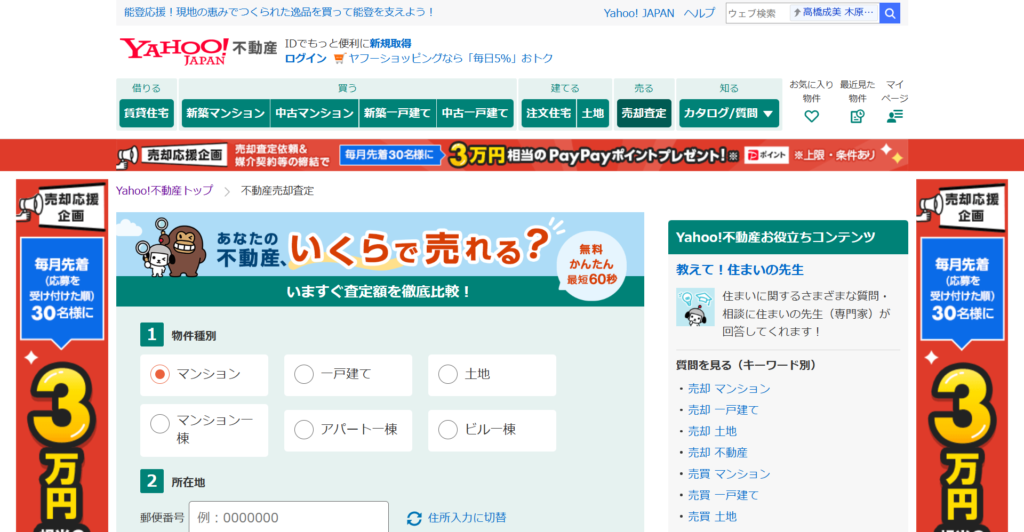
Task: Open the 売却 マンション keyword link
Action: (x=729, y=388)
